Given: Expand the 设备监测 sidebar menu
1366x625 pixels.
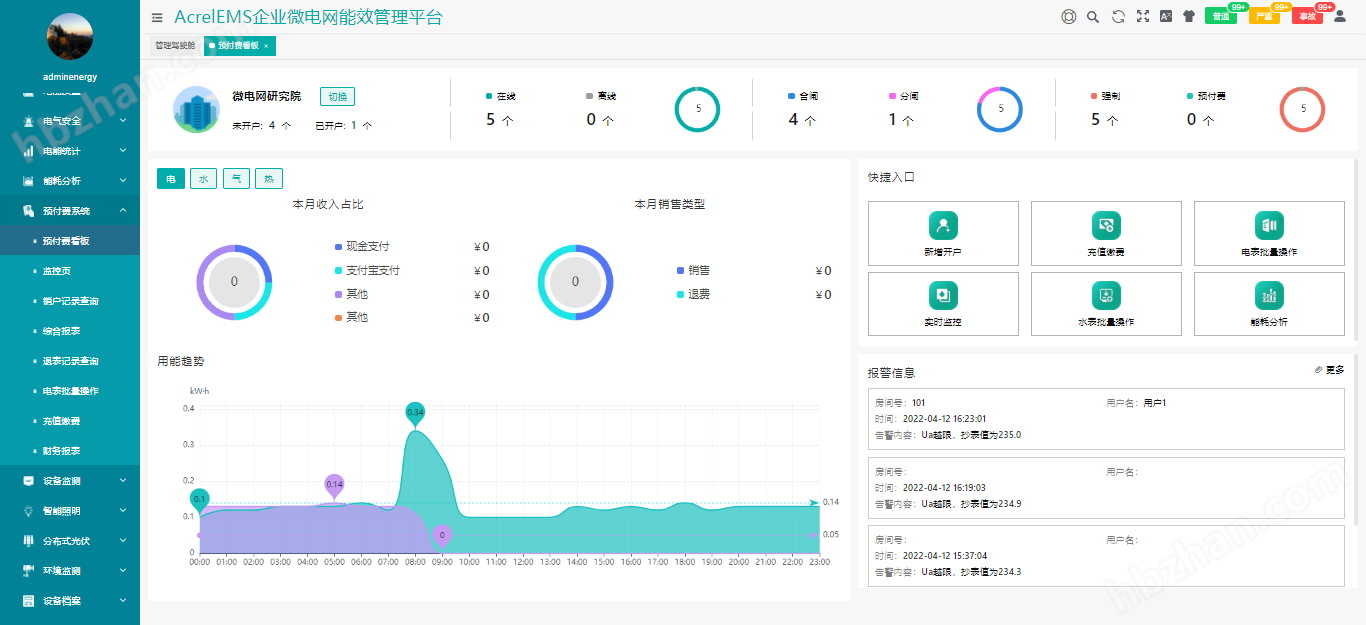Looking at the screenshot, I should (70, 480).
